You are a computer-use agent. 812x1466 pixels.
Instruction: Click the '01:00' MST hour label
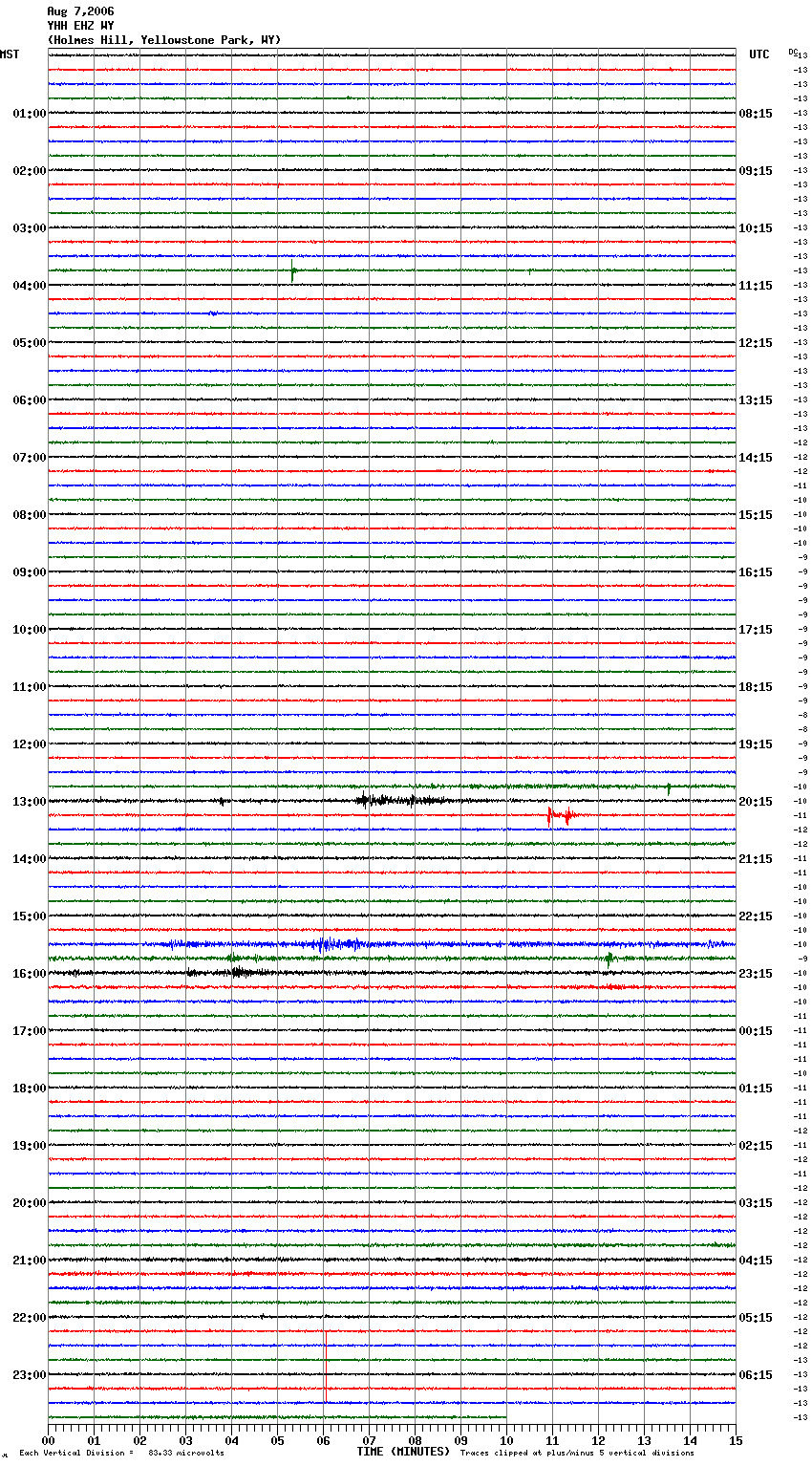pos(30,114)
